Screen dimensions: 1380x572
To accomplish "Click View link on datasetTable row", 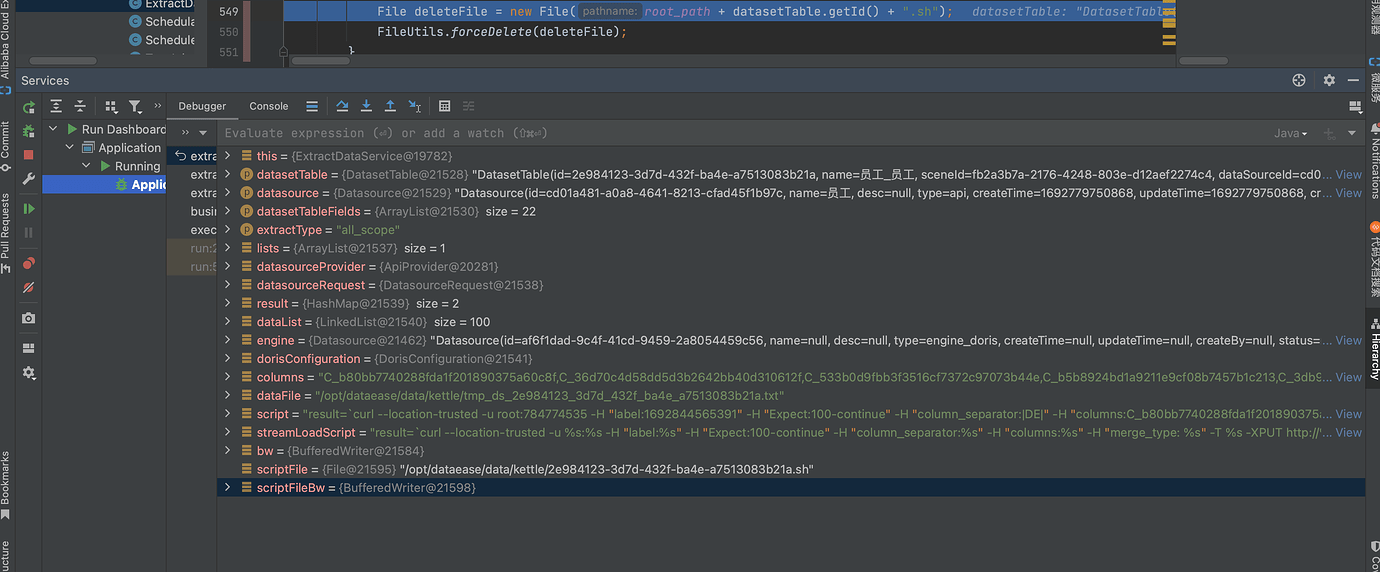I will 1348,174.
